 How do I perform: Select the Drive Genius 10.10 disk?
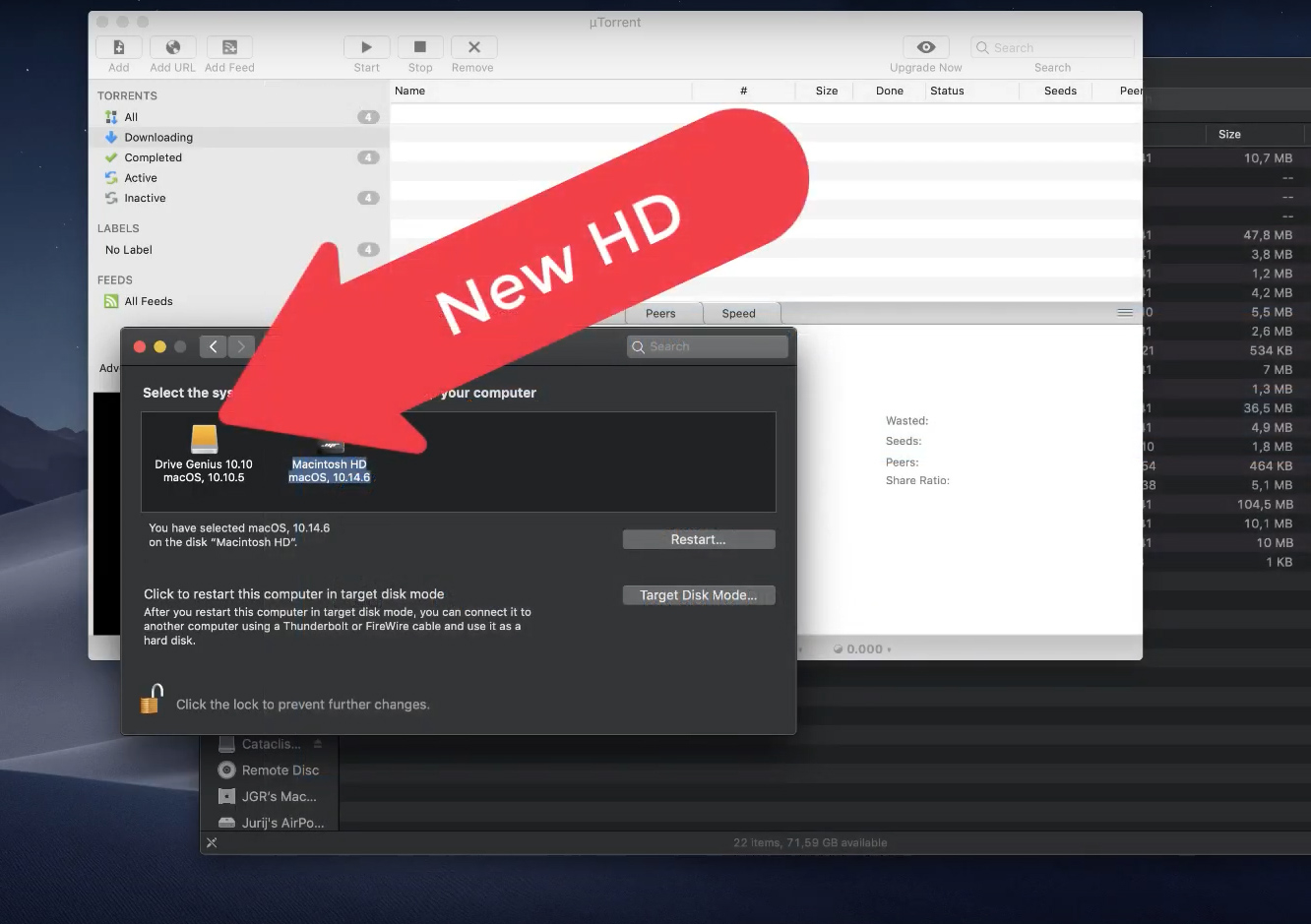(204, 453)
